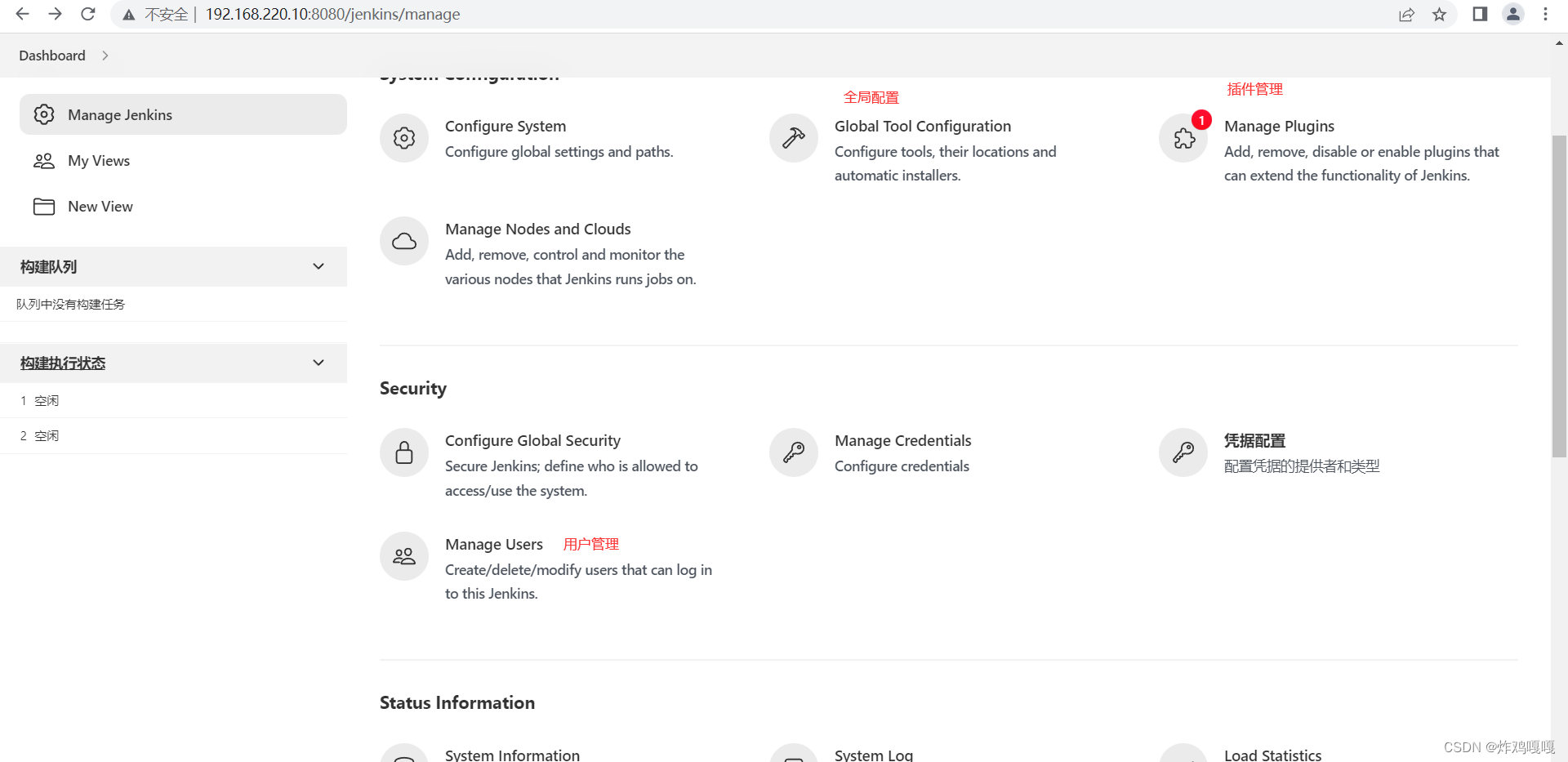Open the Configure System gear icon
The image size is (1568, 762).
click(x=404, y=138)
